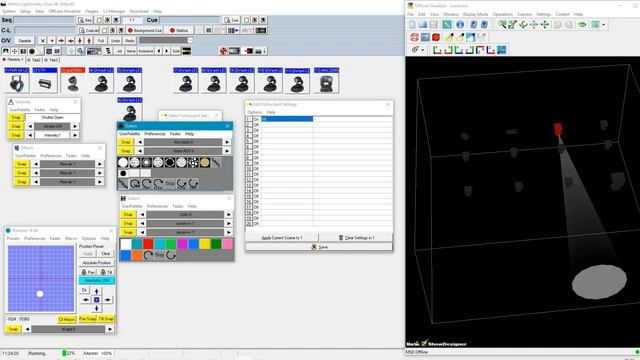Open the Options menu in Edit FollowSpot Settings

[254, 112]
